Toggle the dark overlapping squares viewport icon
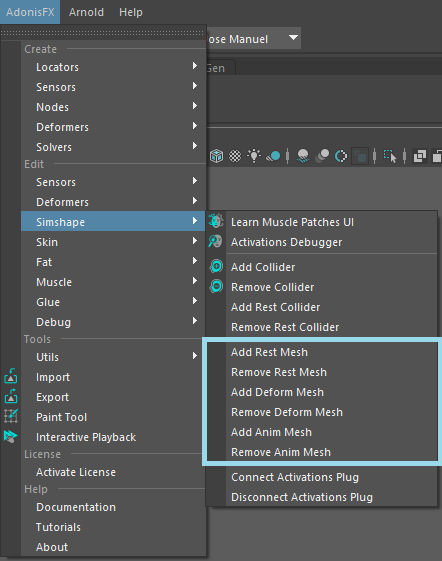The height and width of the screenshot is (561, 442). 360,156
